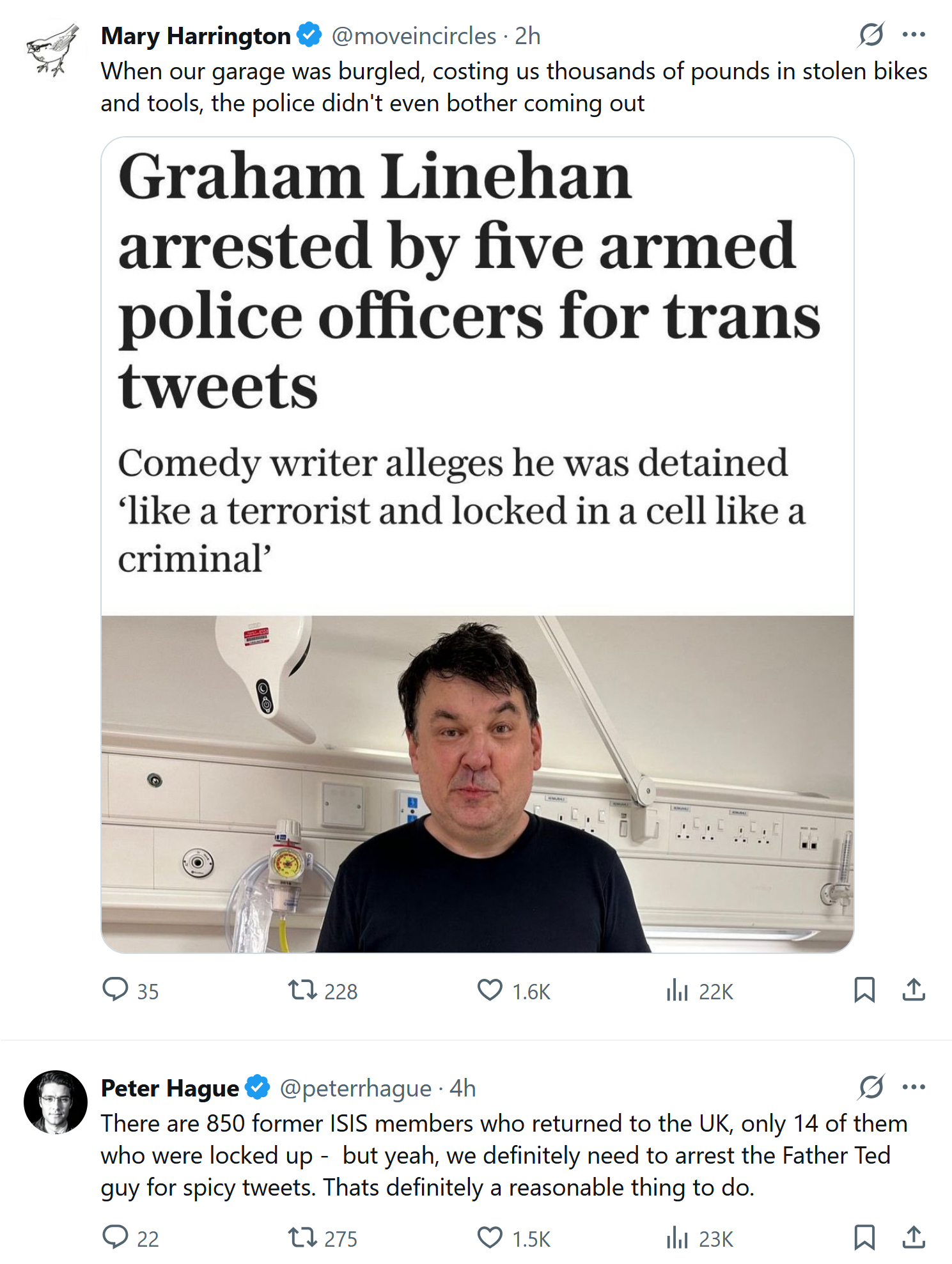Viewport: 952px width, 1264px height.
Task: Open the Graham Linehan article screenshot image
Action: (477, 545)
